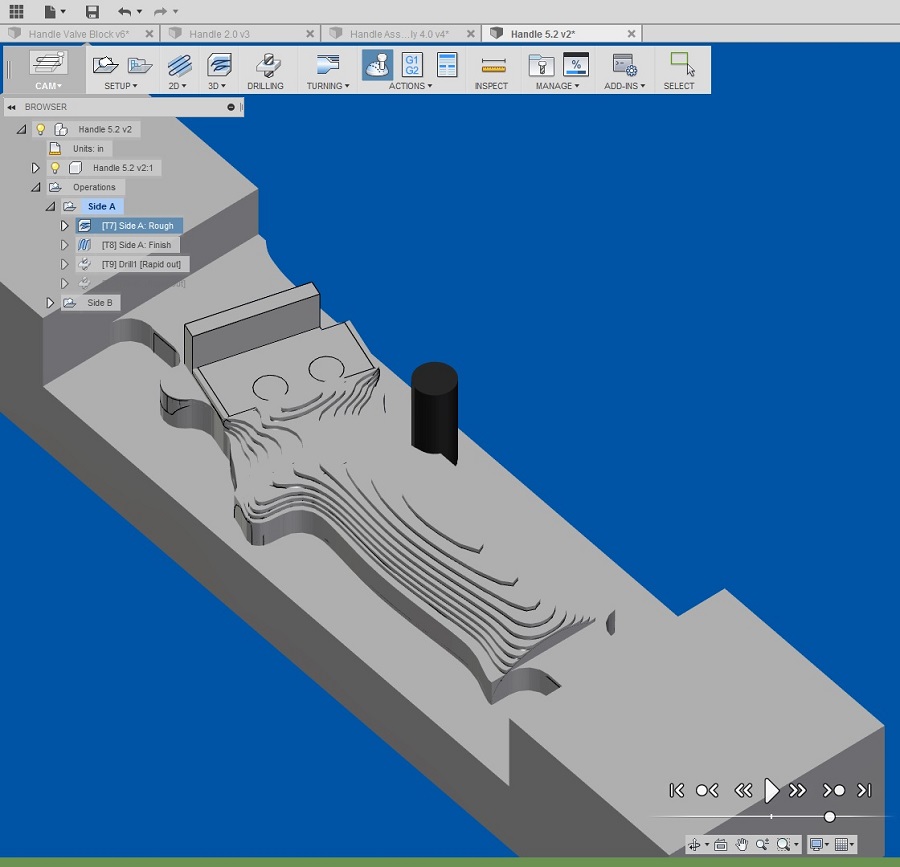This screenshot has height=867, width=900.
Task: Click the Post Process G1 G2 icon
Action: coord(411,65)
